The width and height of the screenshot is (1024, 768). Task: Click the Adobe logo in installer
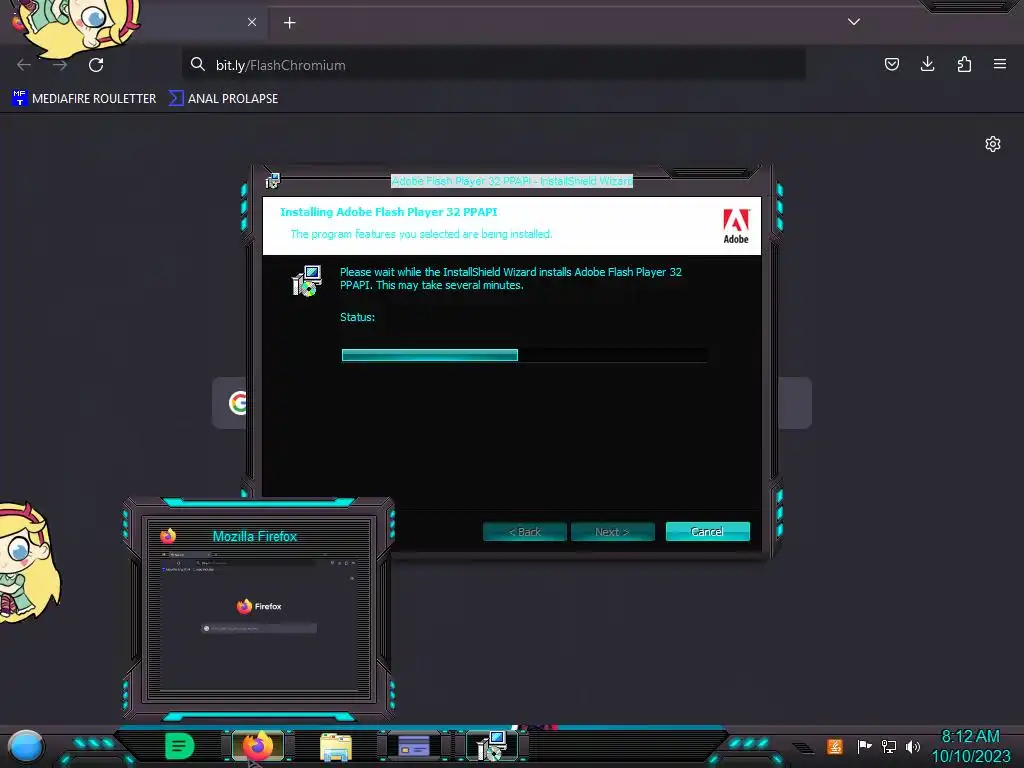click(736, 226)
